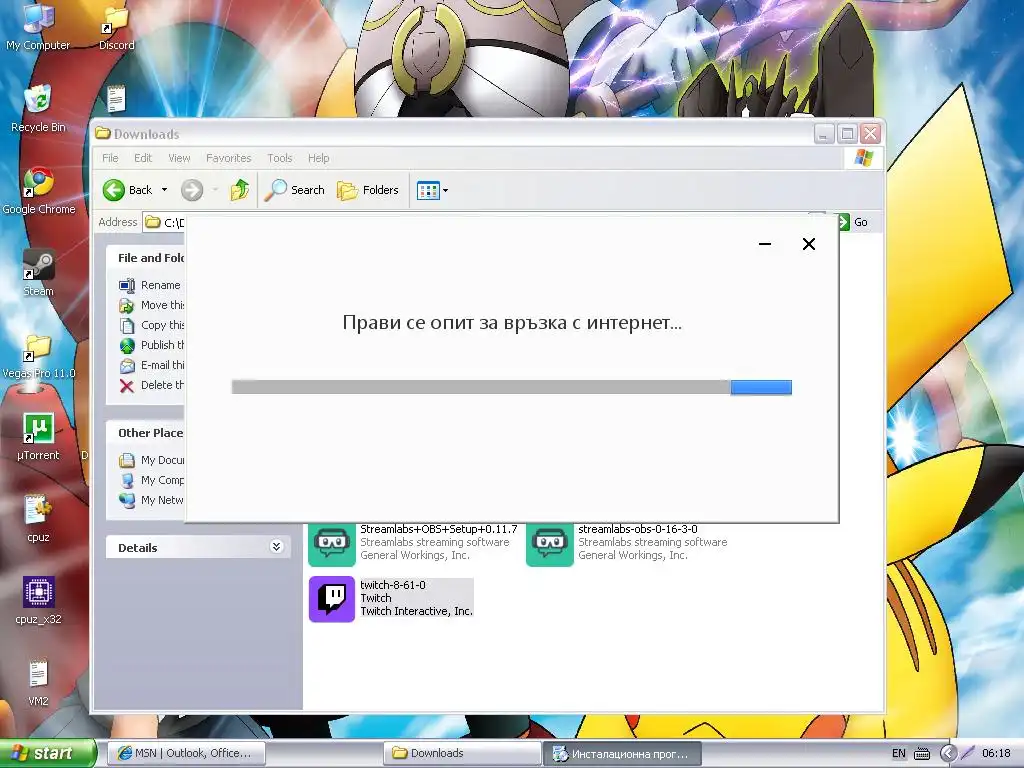Click Delete this file task
This screenshot has width=1024, height=768.
pos(152,385)
